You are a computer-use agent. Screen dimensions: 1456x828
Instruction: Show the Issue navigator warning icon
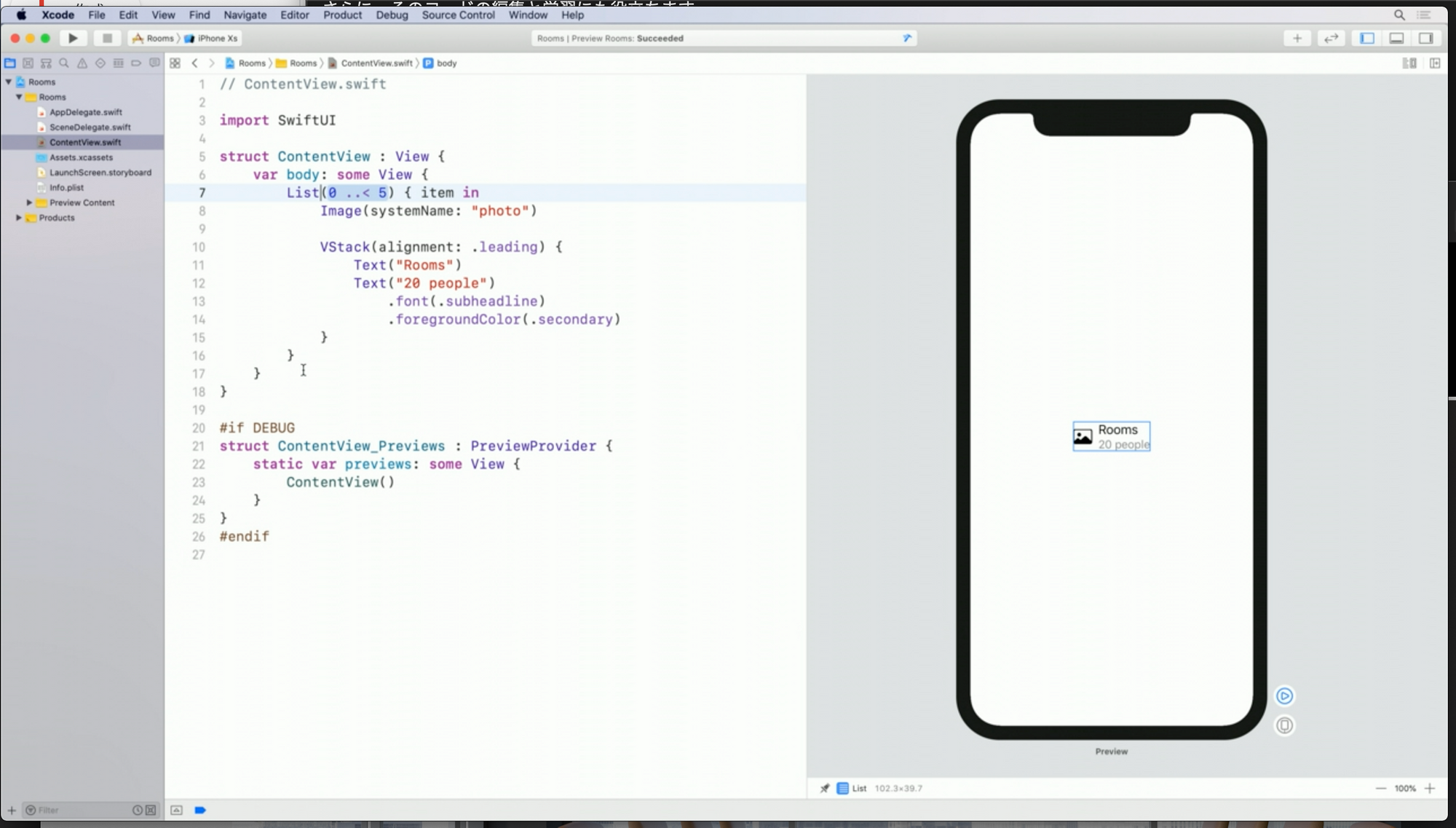pyautogui.click(x=82, y=63)
